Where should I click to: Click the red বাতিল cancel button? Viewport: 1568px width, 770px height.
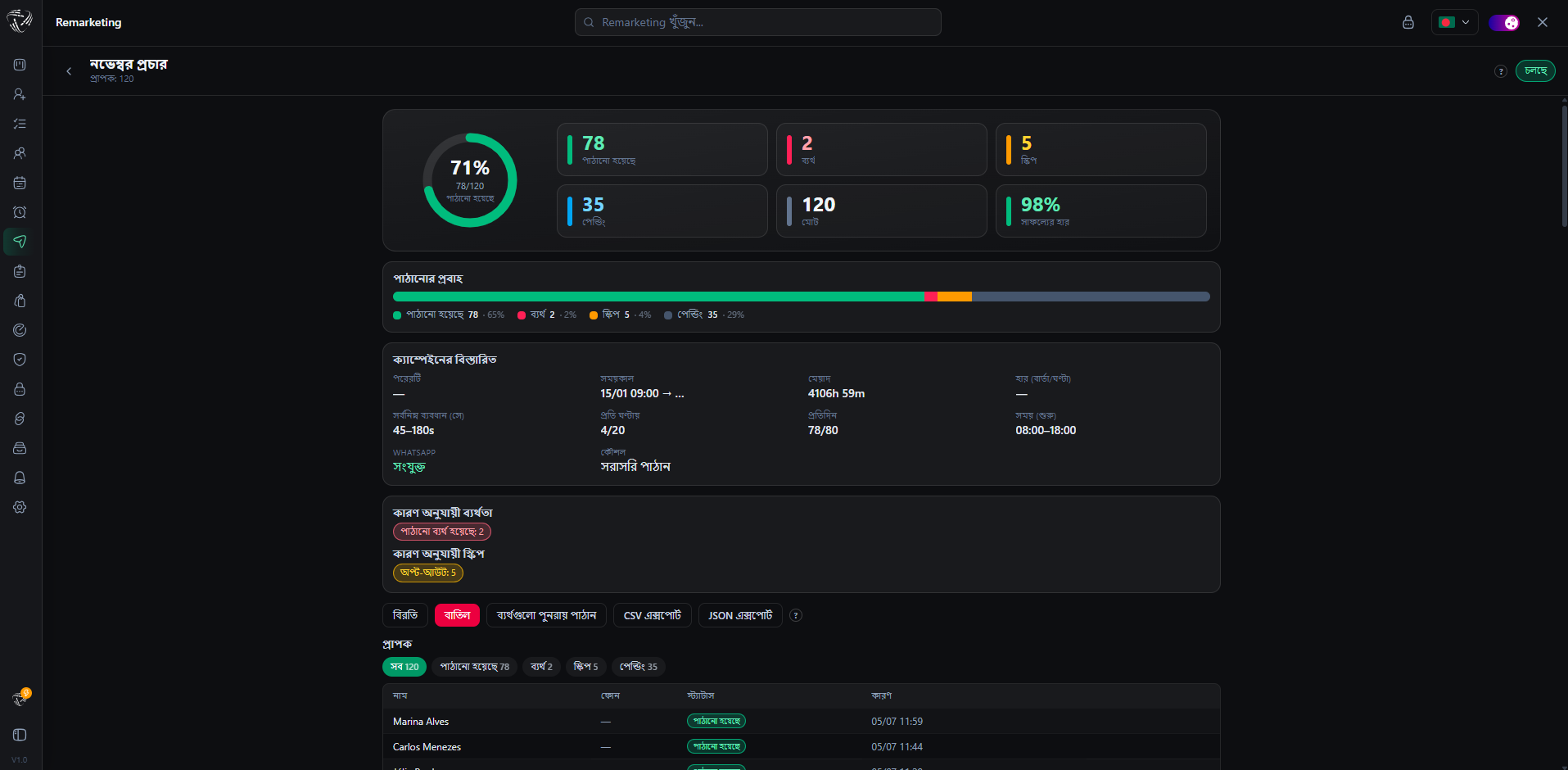tap(457, 615)
